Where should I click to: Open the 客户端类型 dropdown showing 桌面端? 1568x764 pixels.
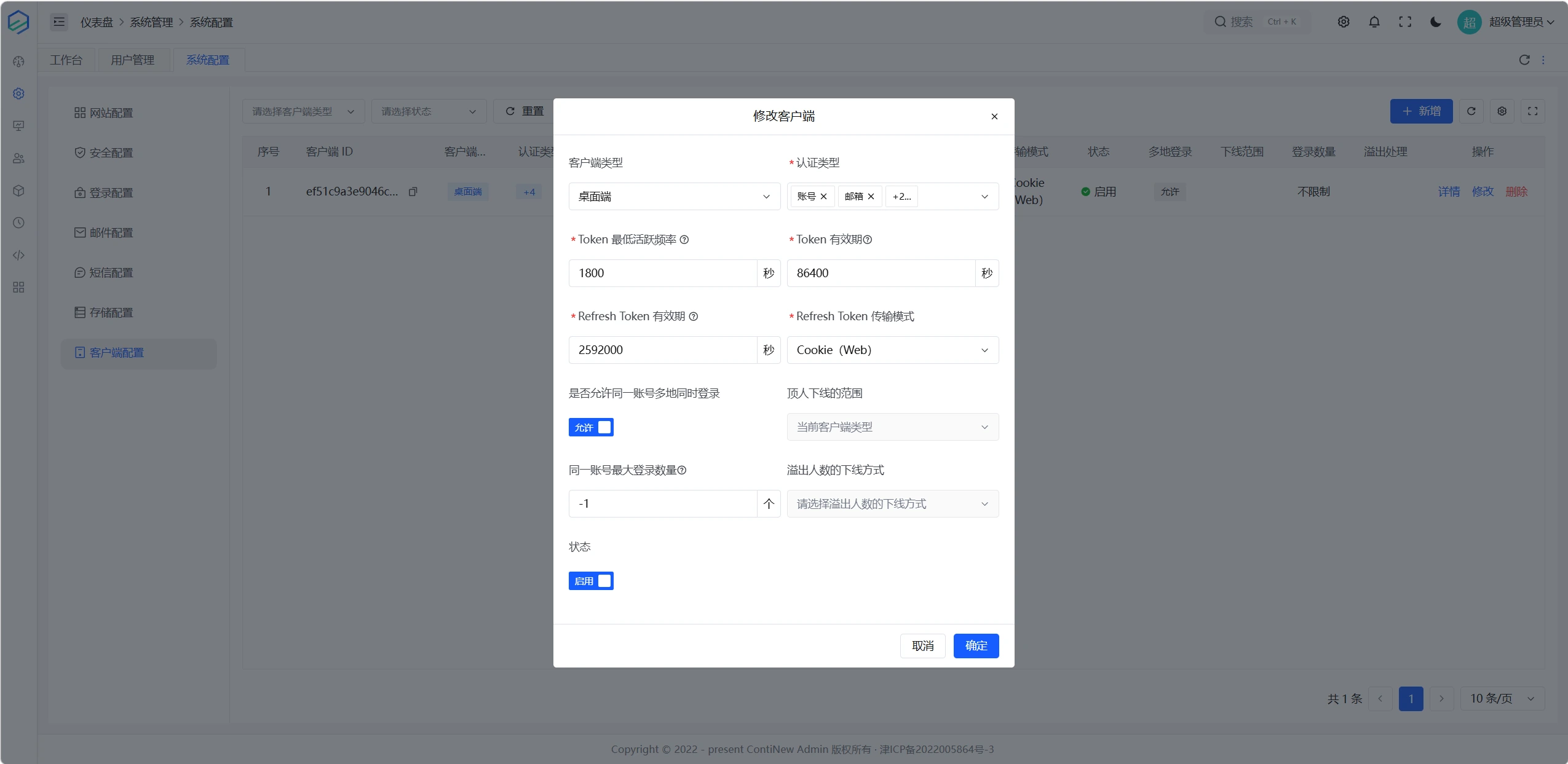coord(675,197)
